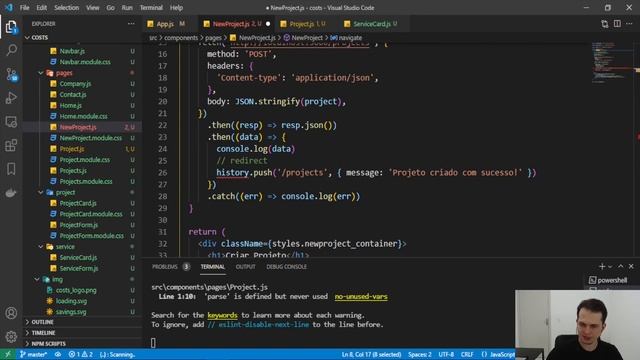Viewport: 640px width, 360px height.
Task: Close the terminal panel
Action: tap(631, 267)
